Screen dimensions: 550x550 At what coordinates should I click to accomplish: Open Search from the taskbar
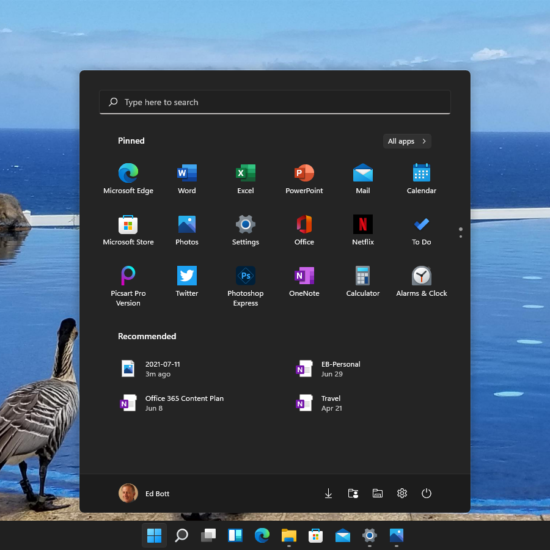point(181,535)
